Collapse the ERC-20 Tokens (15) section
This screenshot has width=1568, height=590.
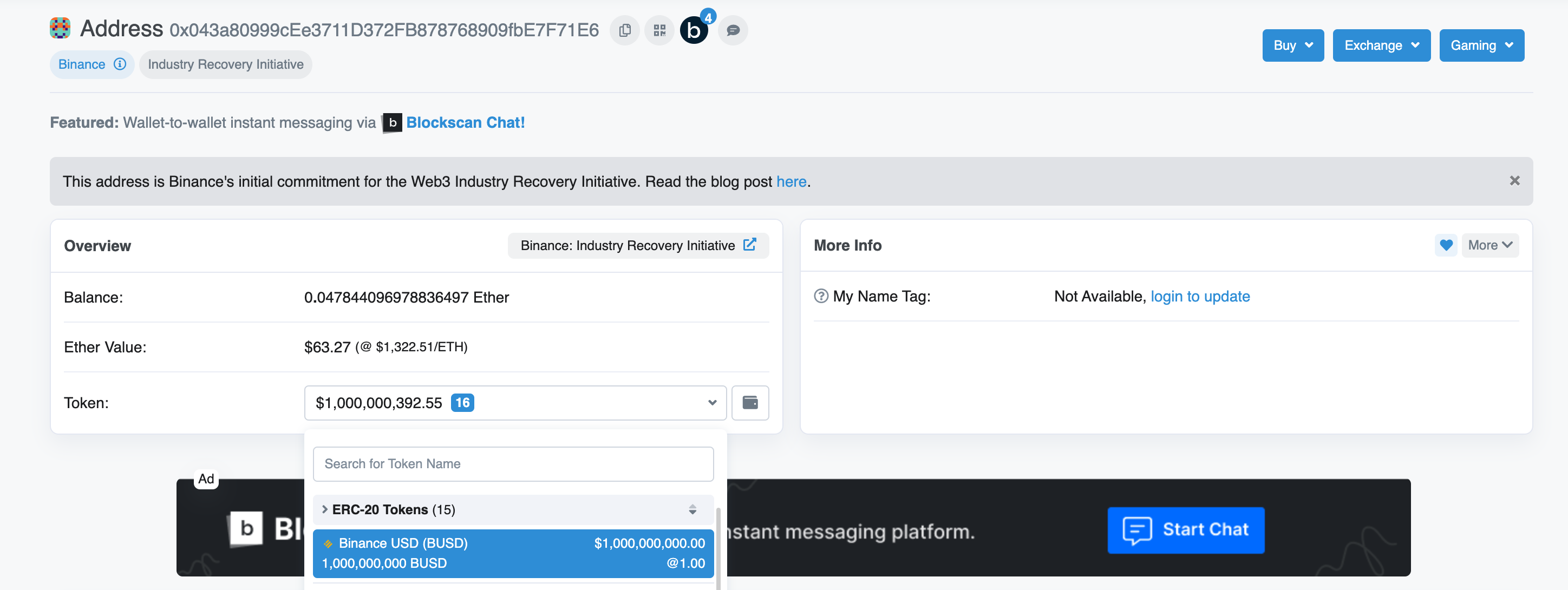pyautogui.click(x=513, y=510)
